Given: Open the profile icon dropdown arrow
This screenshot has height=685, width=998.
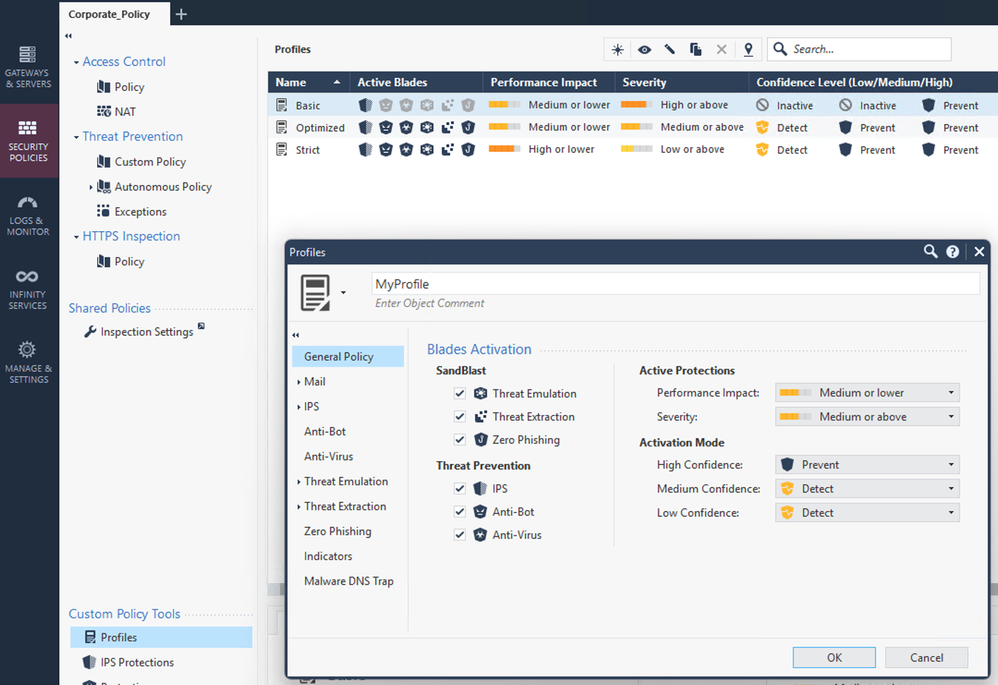Looking at the screenshot, I should [343, 293].
